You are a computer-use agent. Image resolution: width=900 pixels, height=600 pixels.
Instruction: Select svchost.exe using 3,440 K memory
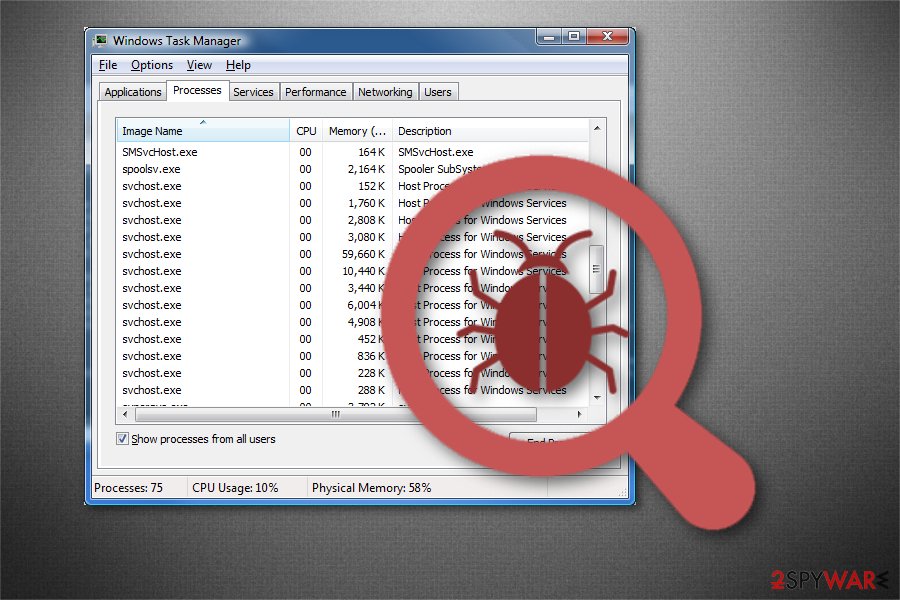[x=352, y=288]
